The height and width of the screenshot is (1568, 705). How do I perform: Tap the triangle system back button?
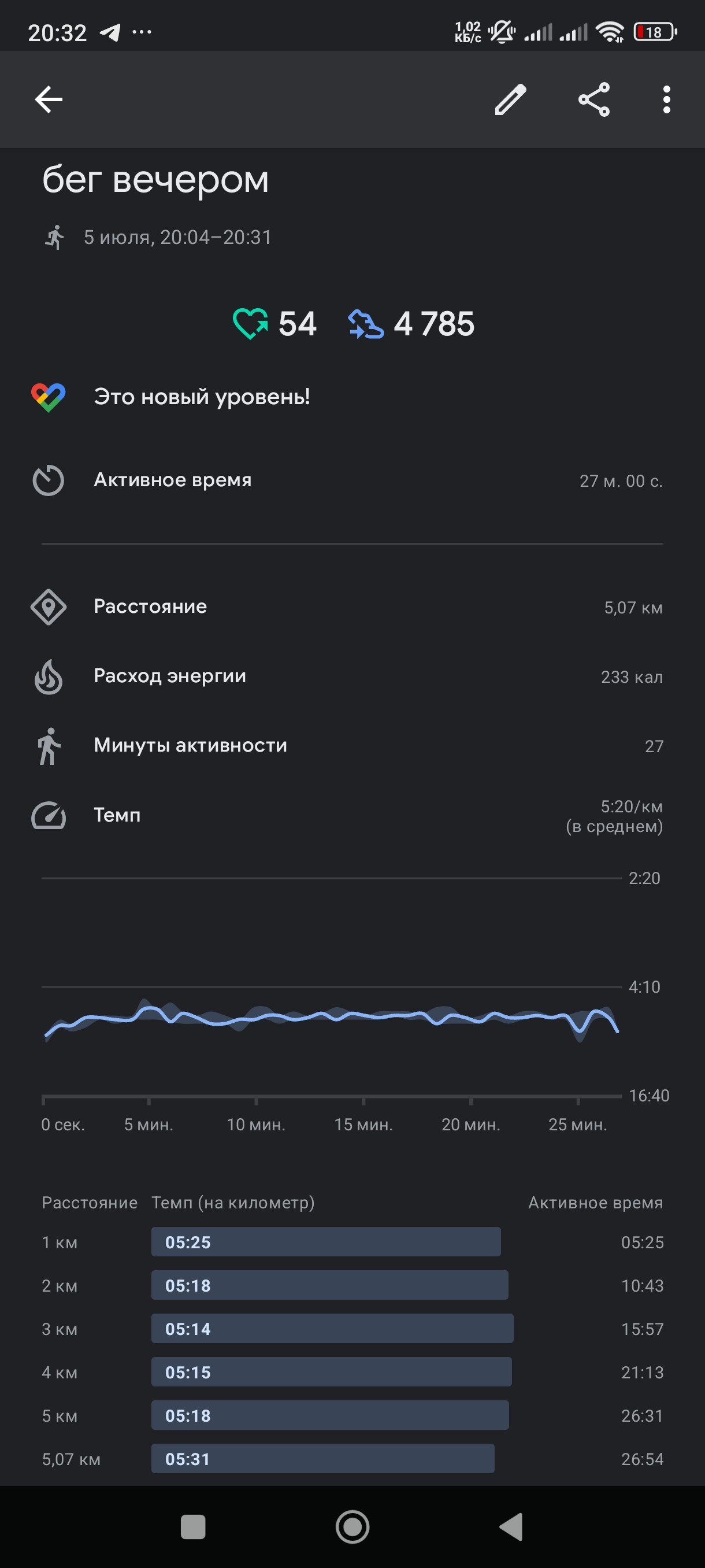[511, 1526]
